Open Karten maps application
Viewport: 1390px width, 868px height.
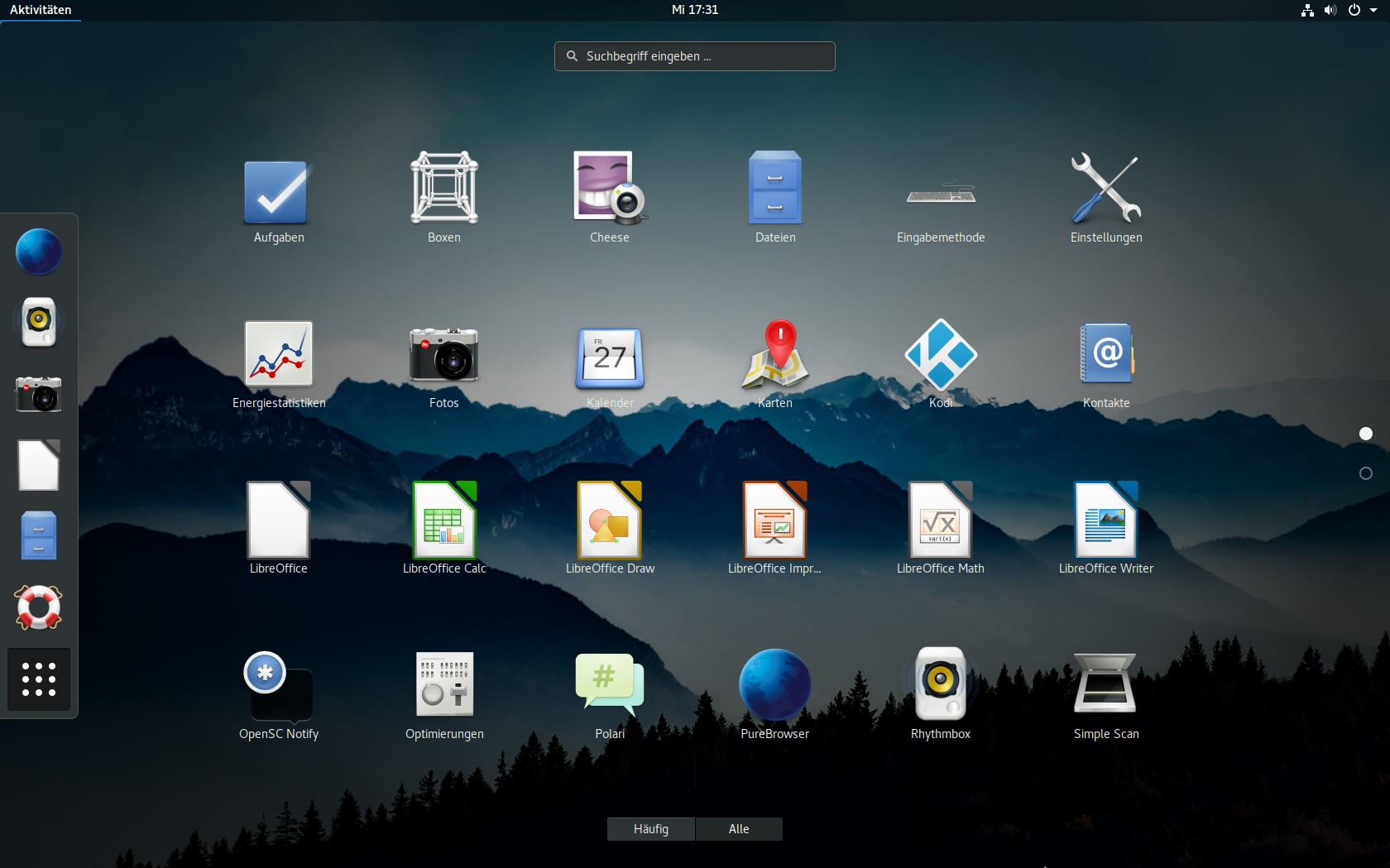pyautogui.click(x=775, y=354)
